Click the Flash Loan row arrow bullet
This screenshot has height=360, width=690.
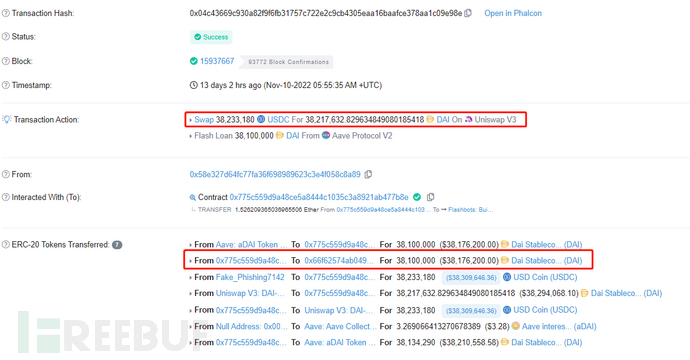point(191,136)
